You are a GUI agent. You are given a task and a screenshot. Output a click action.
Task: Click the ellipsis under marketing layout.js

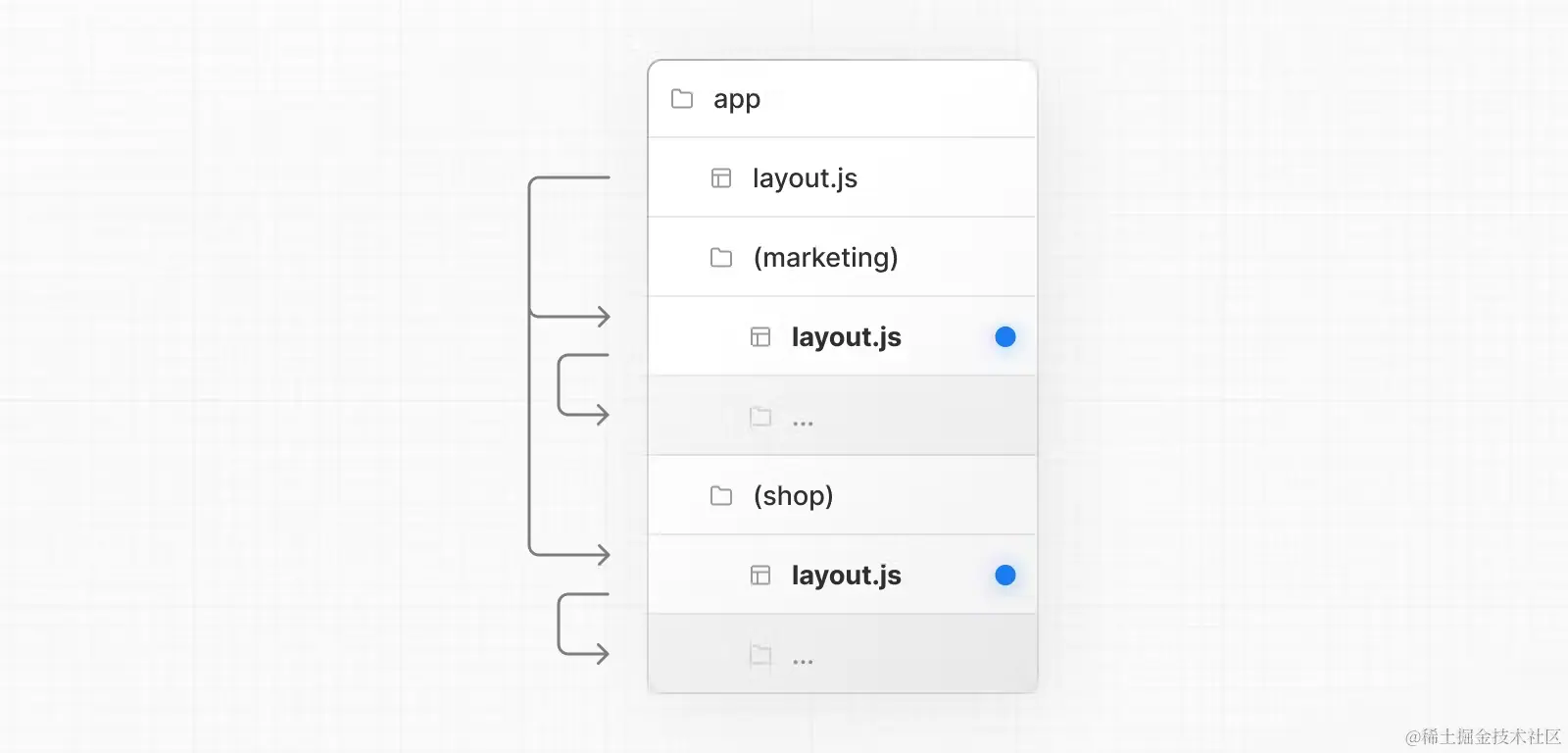[x=803, y=424]
